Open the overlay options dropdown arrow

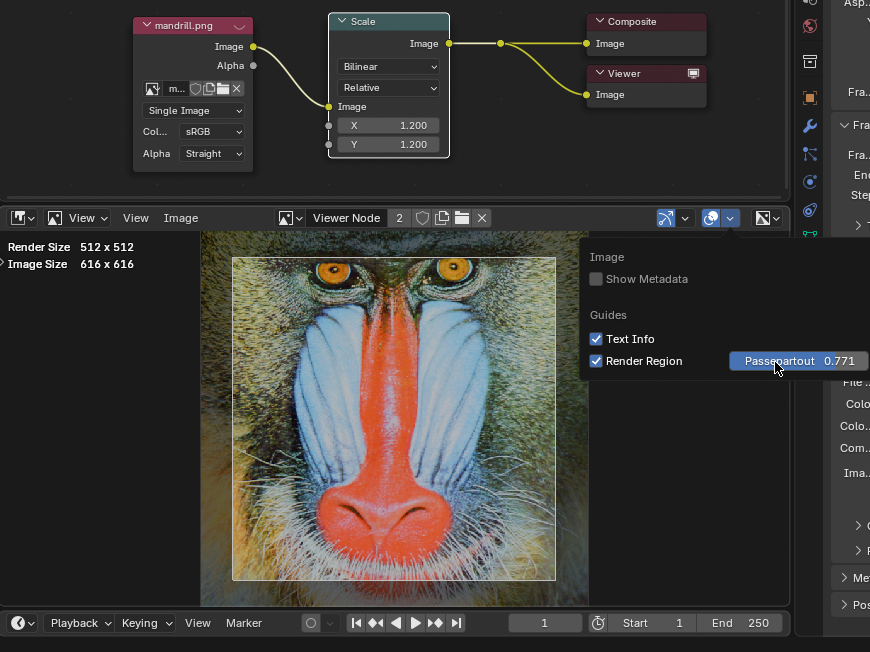click(x=730, y=218)
